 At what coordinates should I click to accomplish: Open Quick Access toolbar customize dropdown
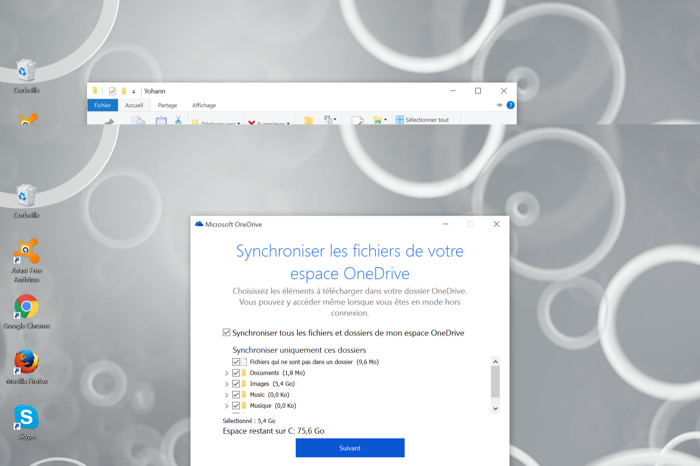134,91
